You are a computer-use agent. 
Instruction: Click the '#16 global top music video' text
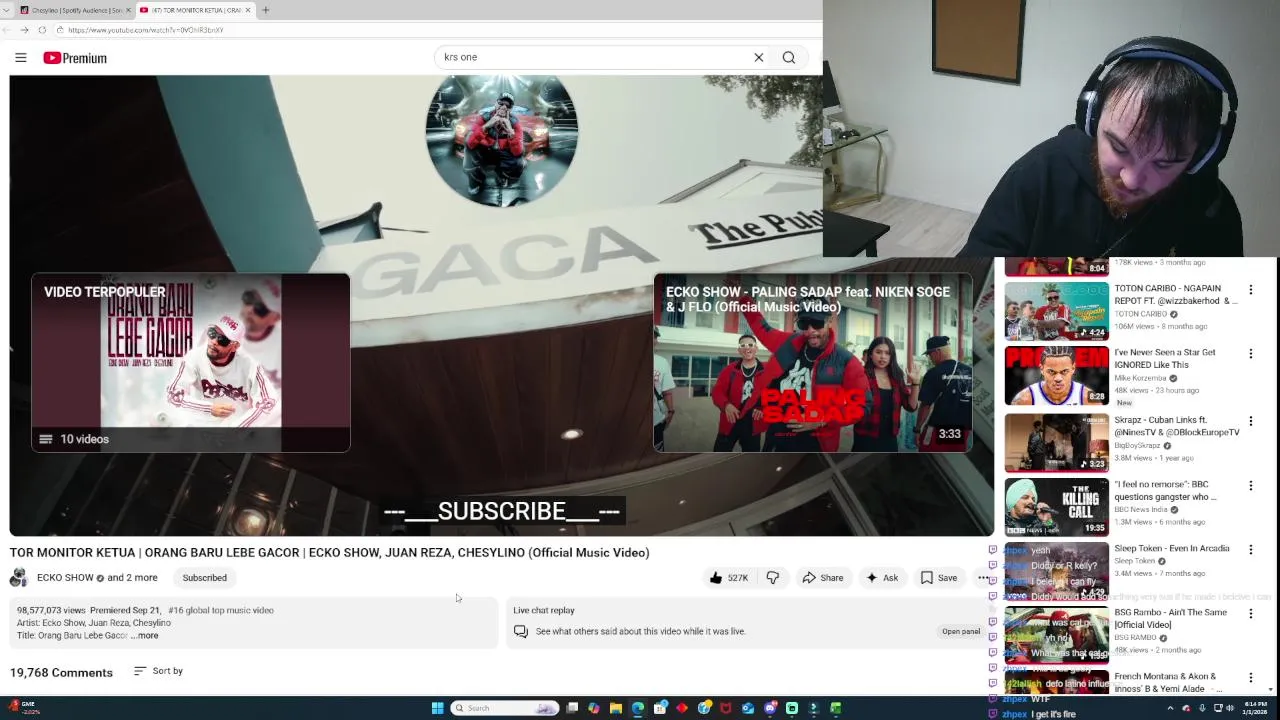(221, 610)
